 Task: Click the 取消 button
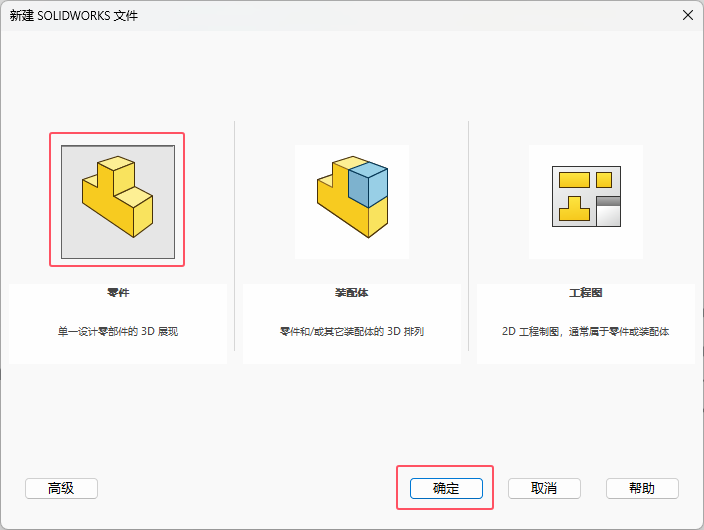[544, 488]
